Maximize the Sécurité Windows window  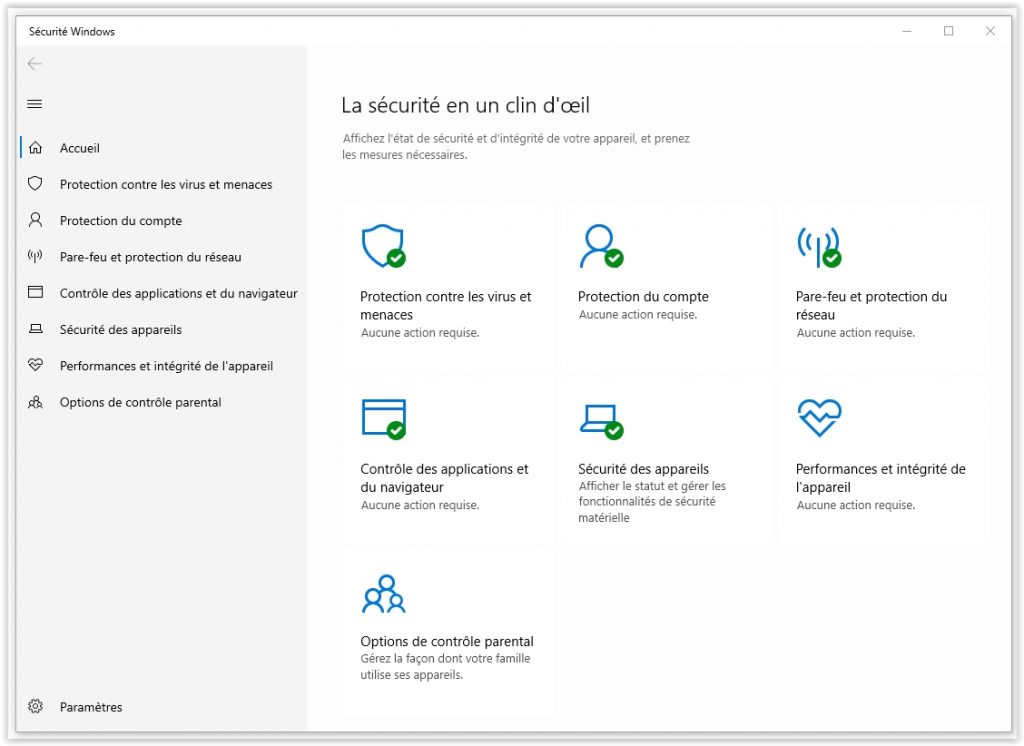948,31
